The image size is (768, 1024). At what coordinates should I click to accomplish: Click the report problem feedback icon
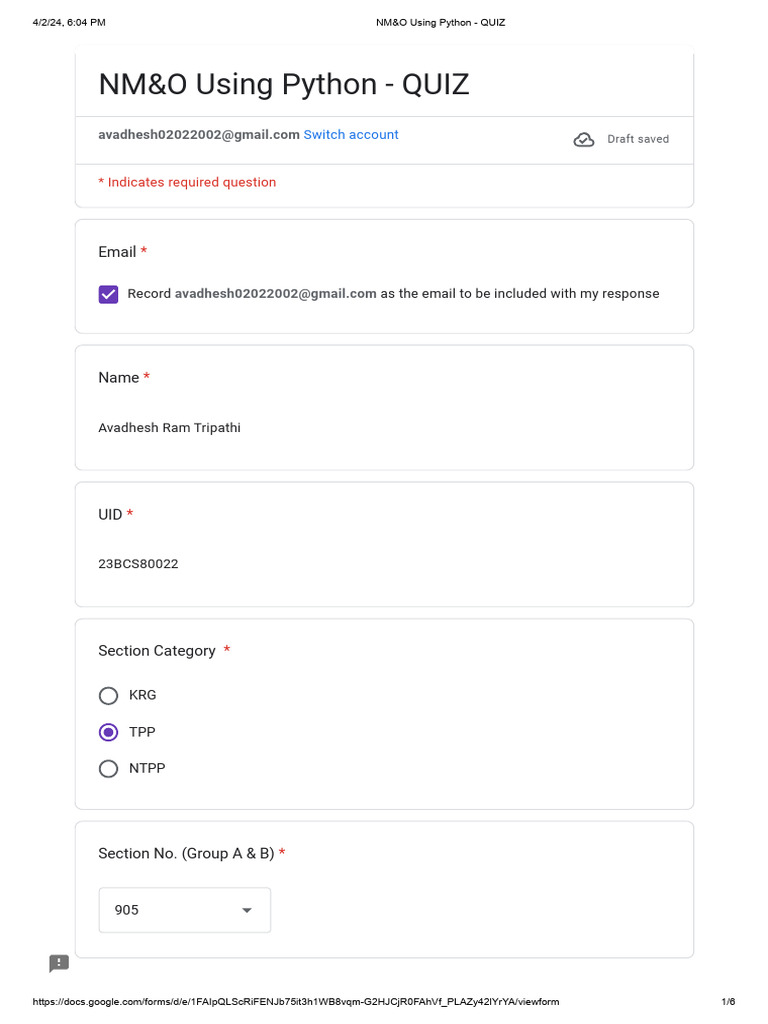[59, 963]
